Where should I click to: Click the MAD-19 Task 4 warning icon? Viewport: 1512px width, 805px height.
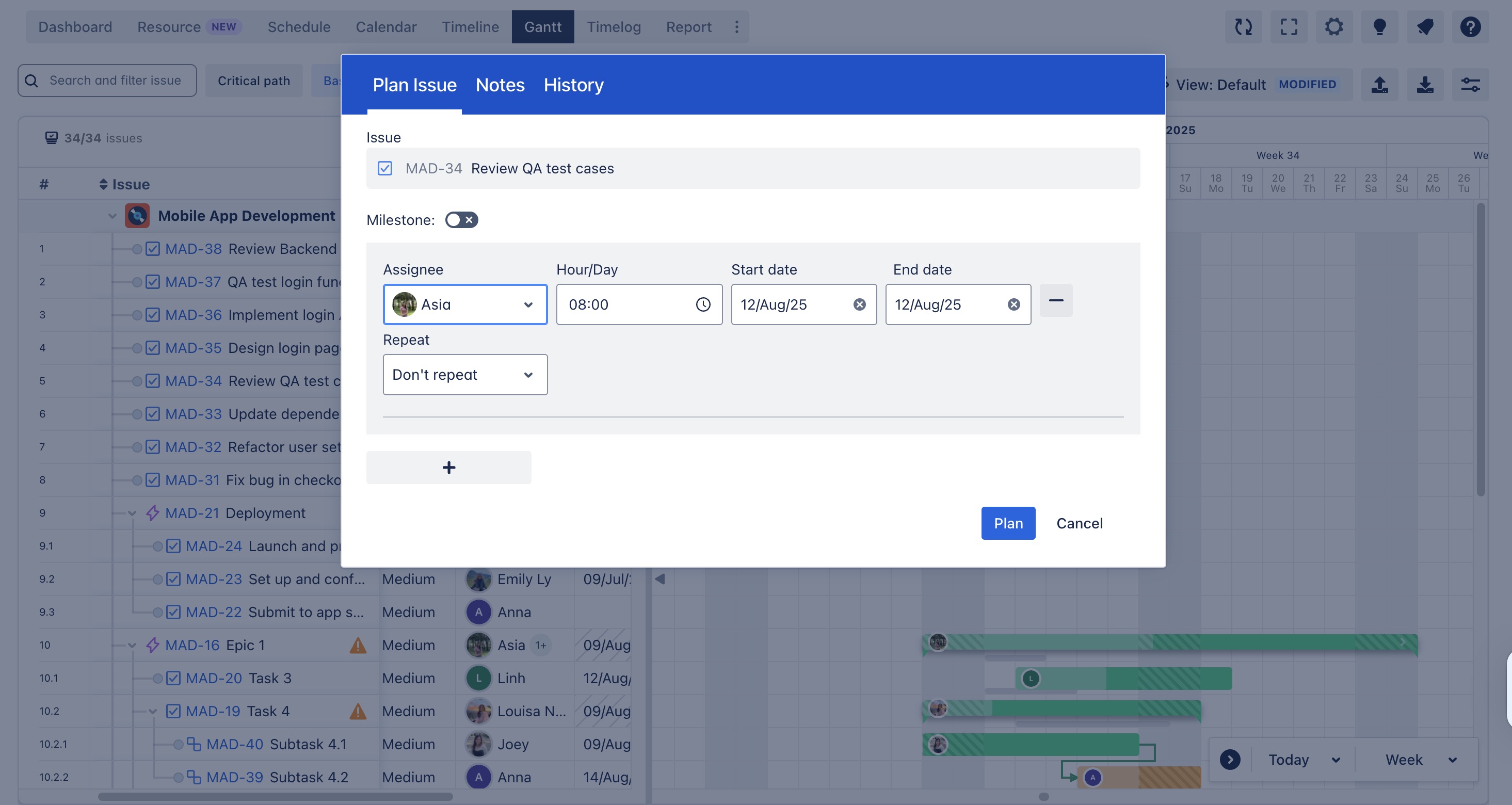(358, 712)
